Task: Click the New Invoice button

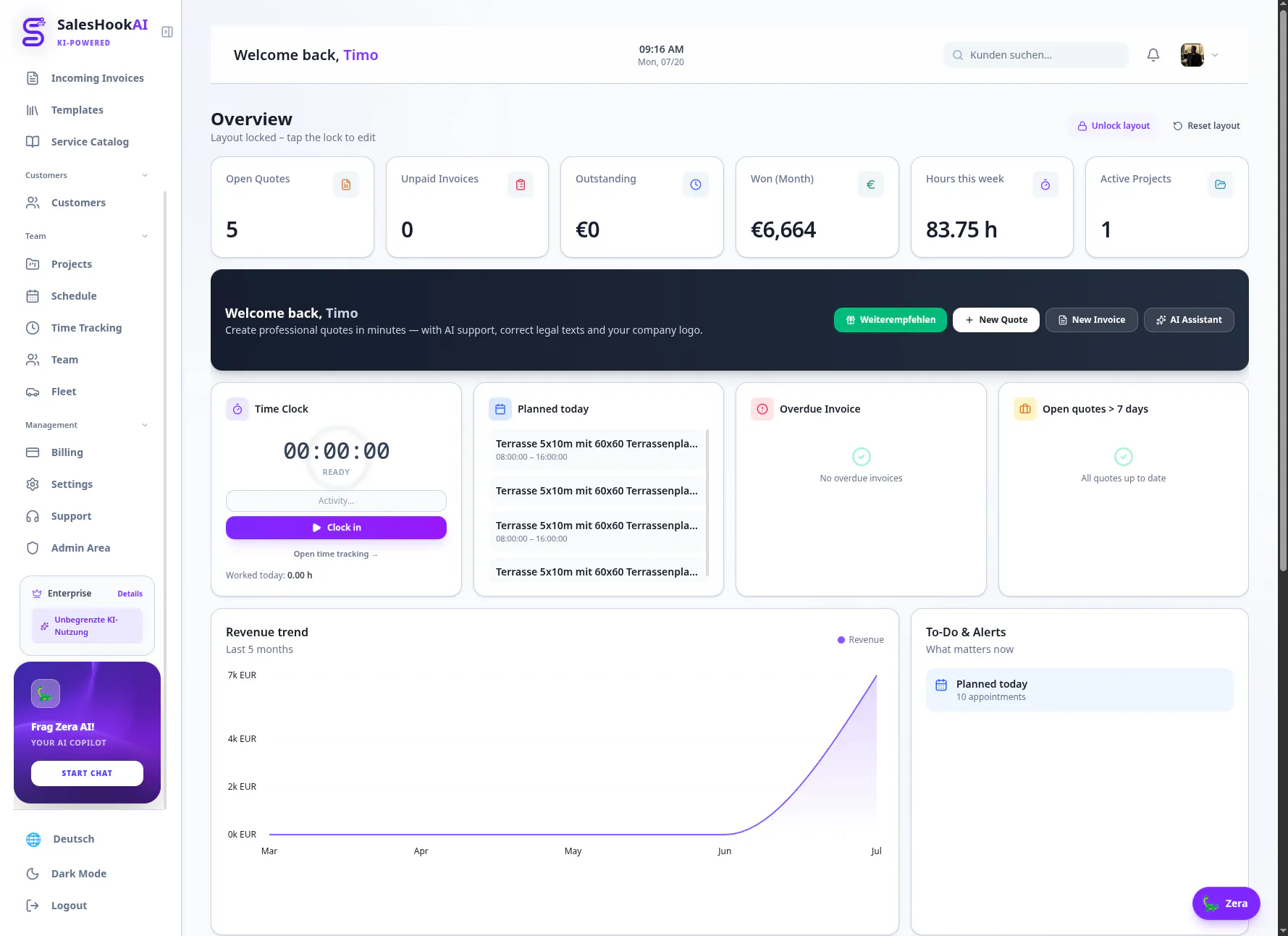Action: coord(1092,320)
